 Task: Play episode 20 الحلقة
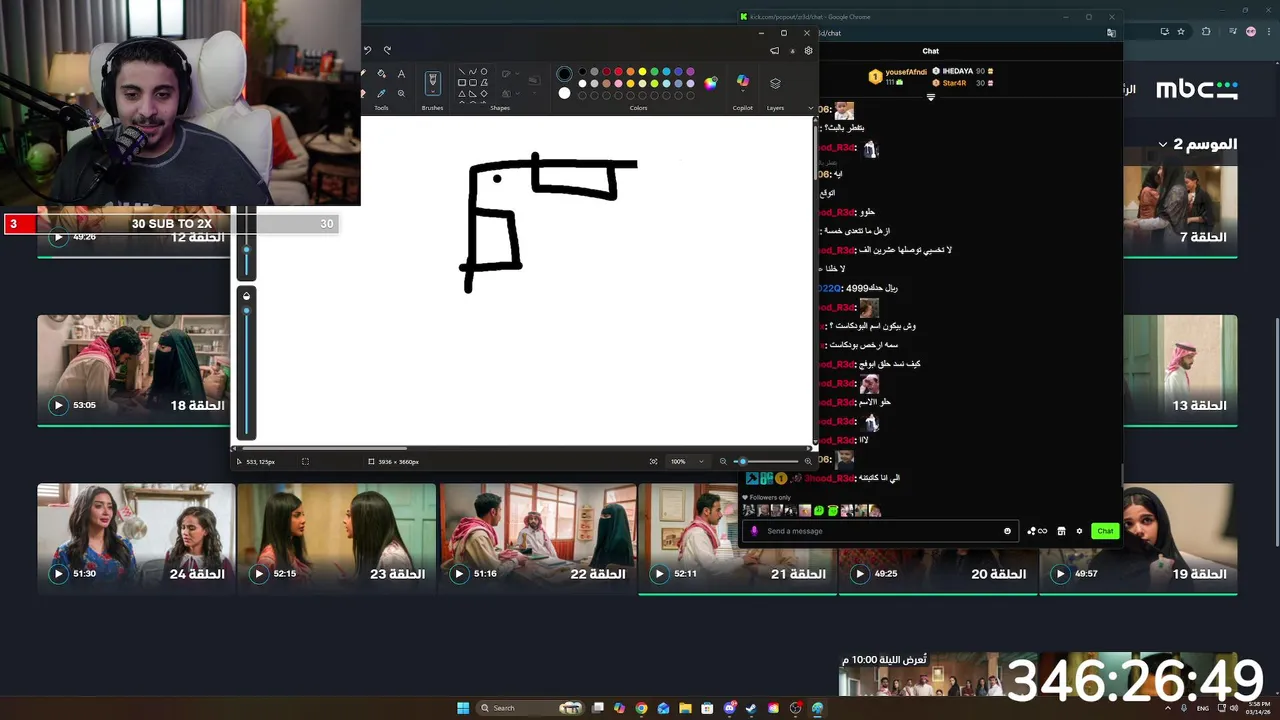[860, 574]
